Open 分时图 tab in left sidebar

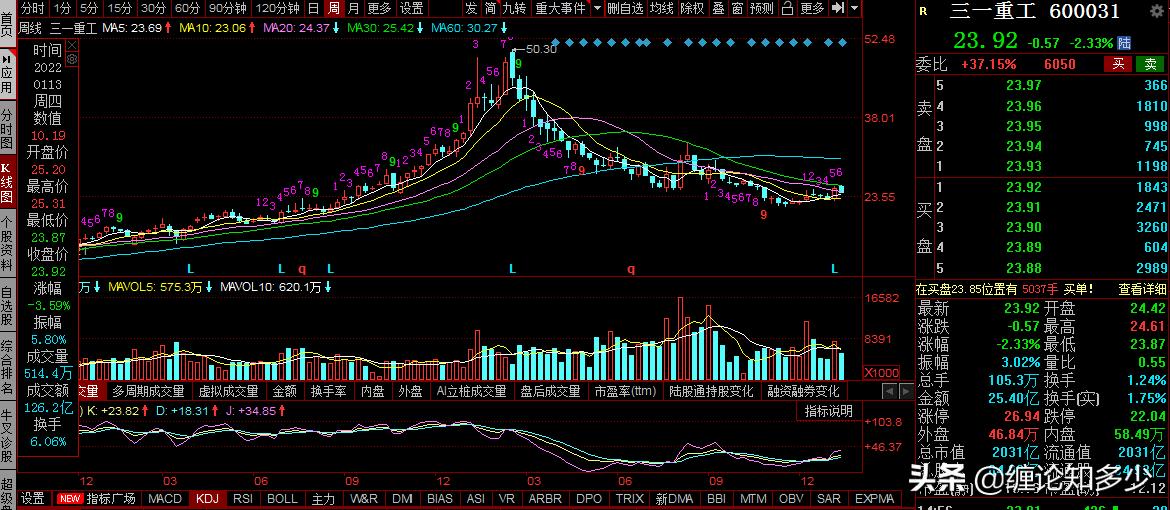tap(7, 129)
